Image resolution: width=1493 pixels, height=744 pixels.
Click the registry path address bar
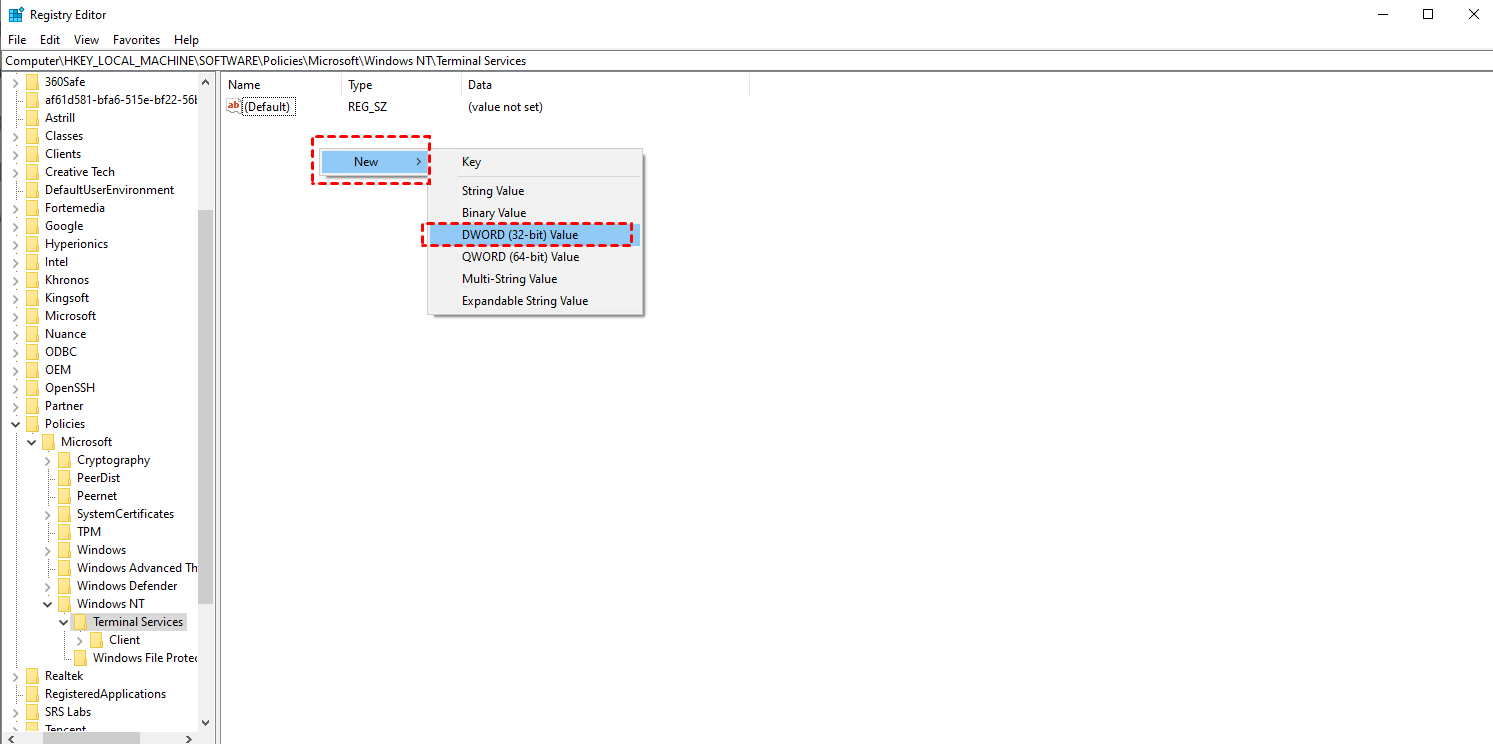746,61
